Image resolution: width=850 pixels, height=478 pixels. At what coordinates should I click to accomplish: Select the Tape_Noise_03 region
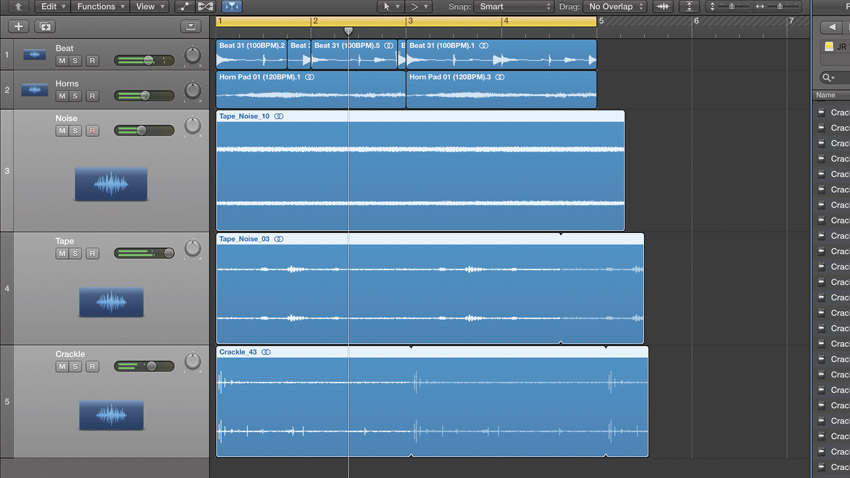click(x=430, y=288)
